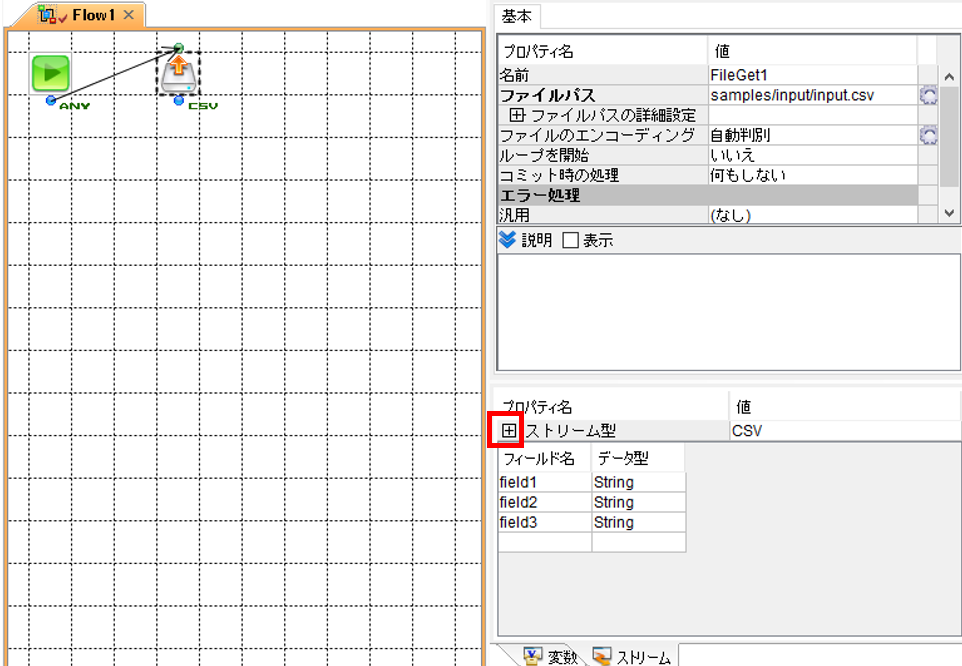Viewport: 962px width, 666px height.
Task: Switch to the 変数 tab
Action: click(550, 656)
